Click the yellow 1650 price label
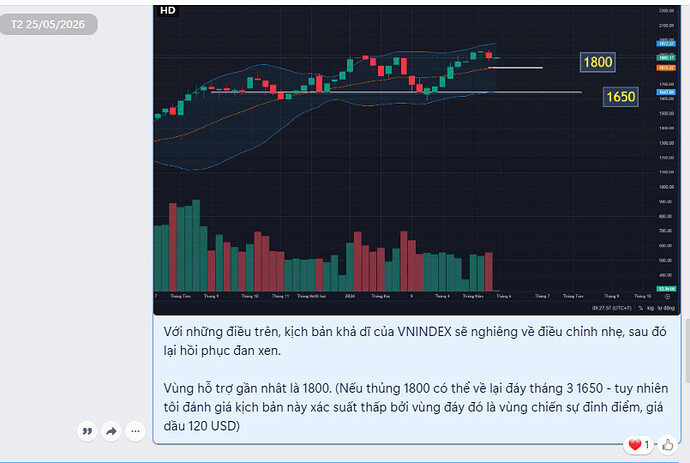 620,97
